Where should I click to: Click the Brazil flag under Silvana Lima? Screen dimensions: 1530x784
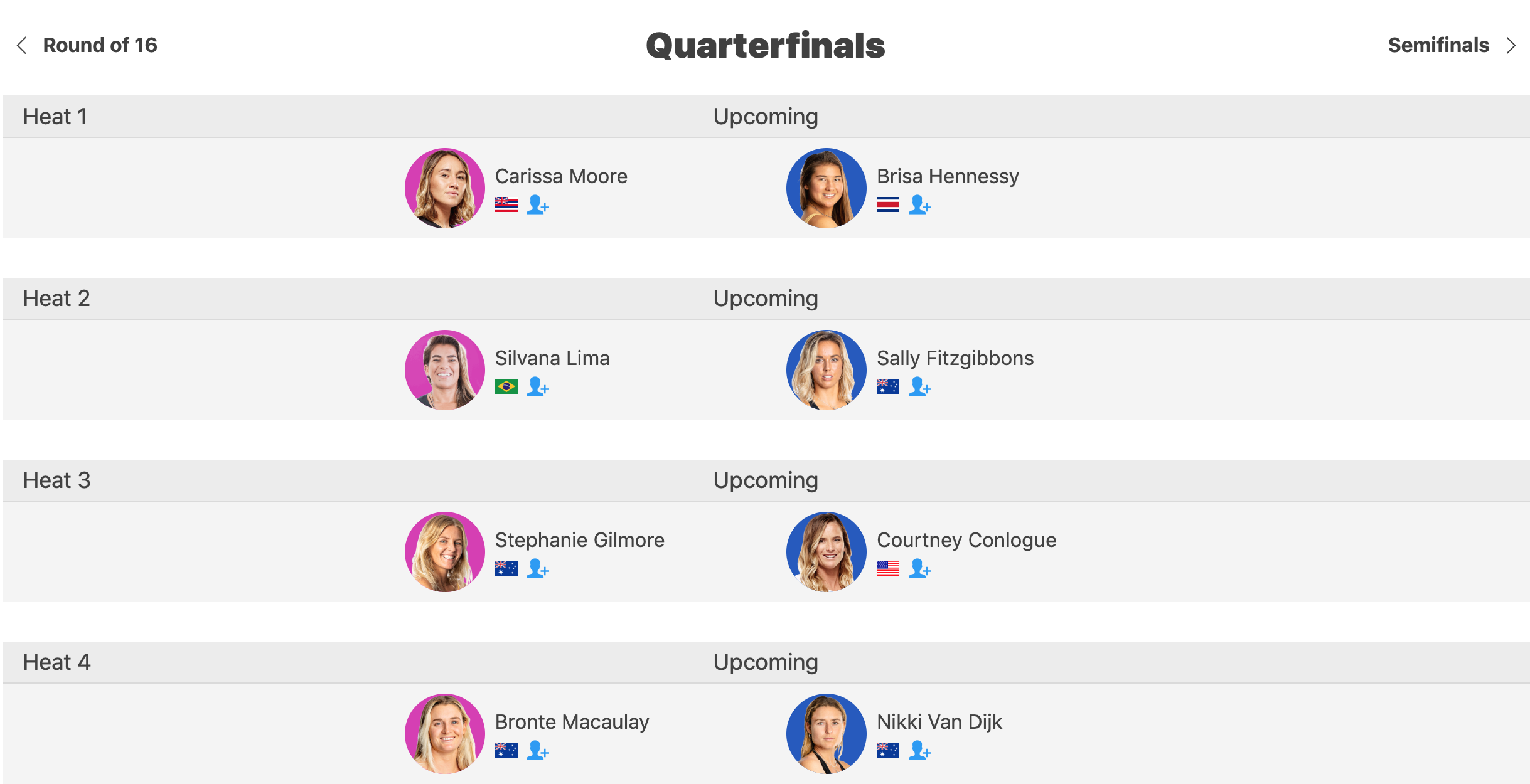click(506, 386)
